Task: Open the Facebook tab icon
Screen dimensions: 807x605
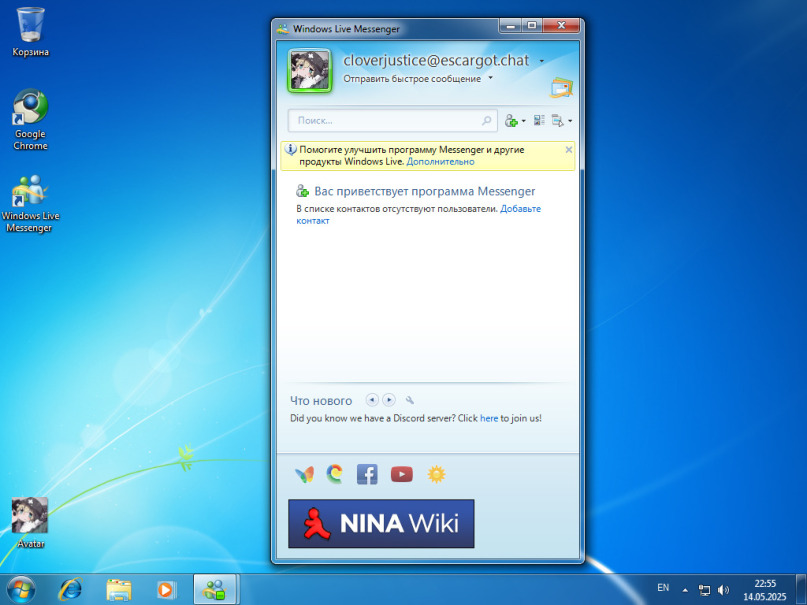Action: coord(367,474)
